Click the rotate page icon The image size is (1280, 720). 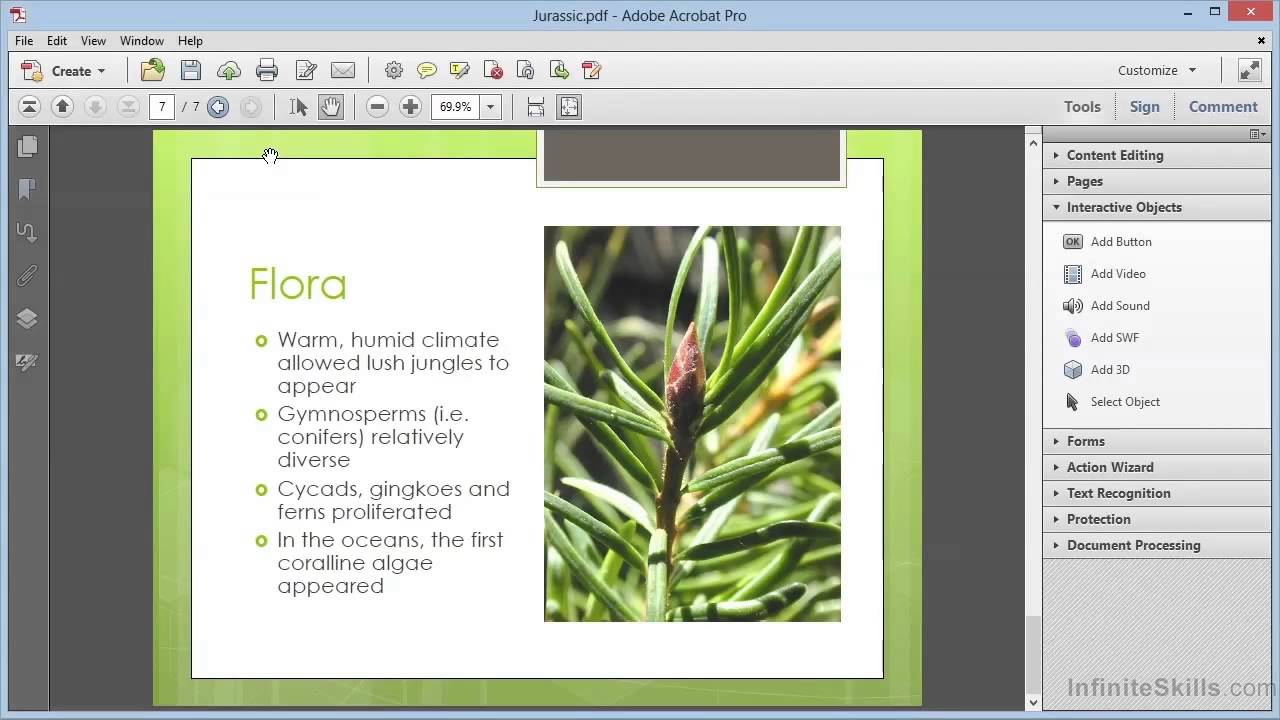click(526, 70)
